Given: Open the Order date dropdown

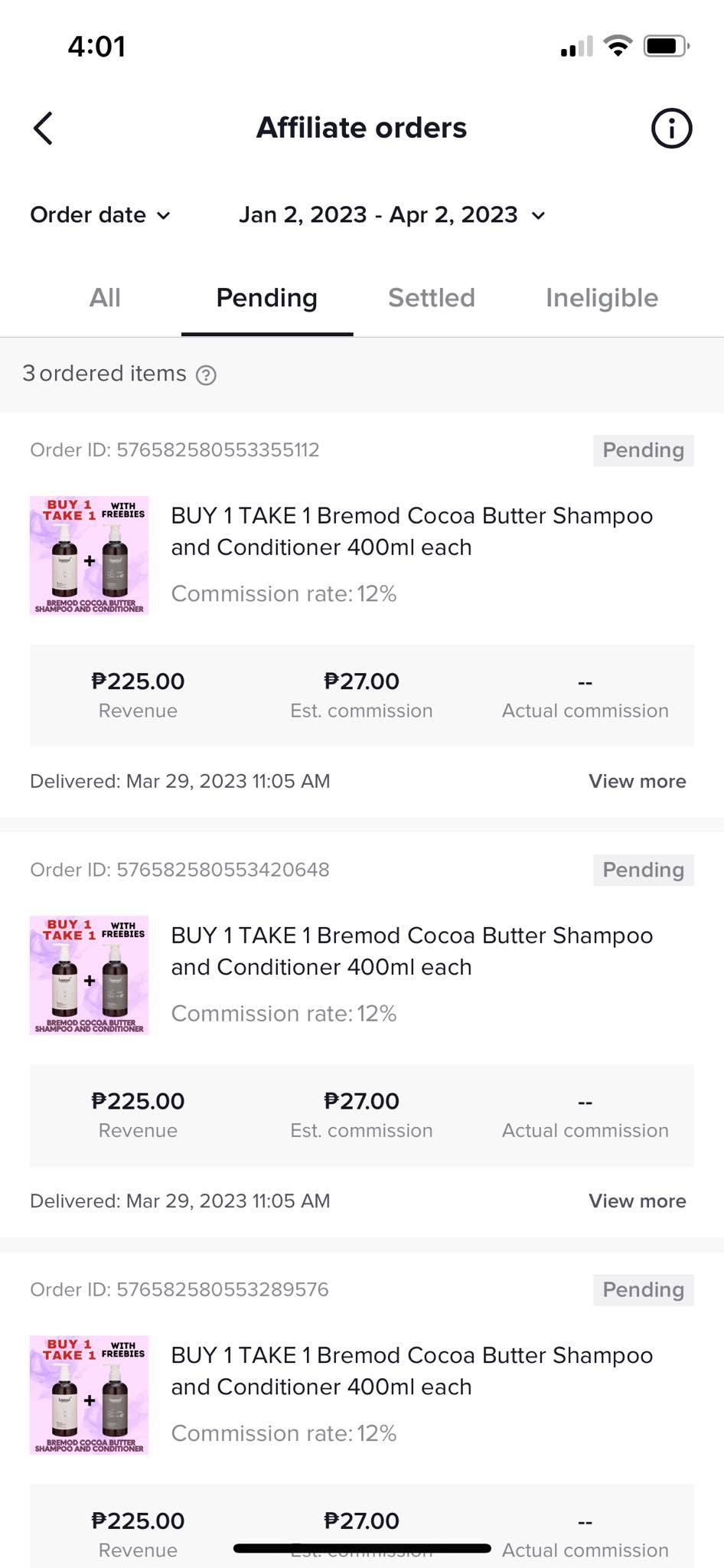Looking at the screenshot, I should tap(99, 215).
